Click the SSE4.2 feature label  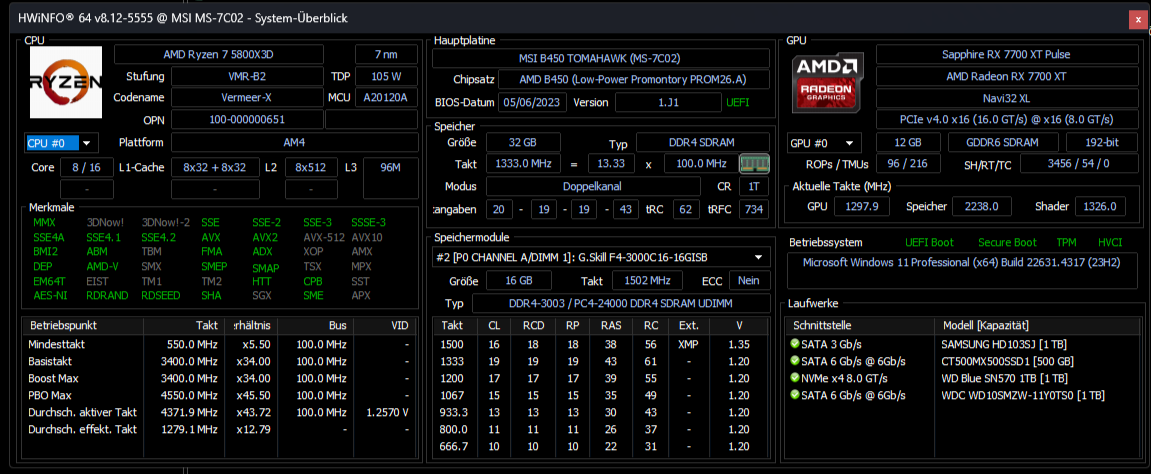[x=159, y=237]
